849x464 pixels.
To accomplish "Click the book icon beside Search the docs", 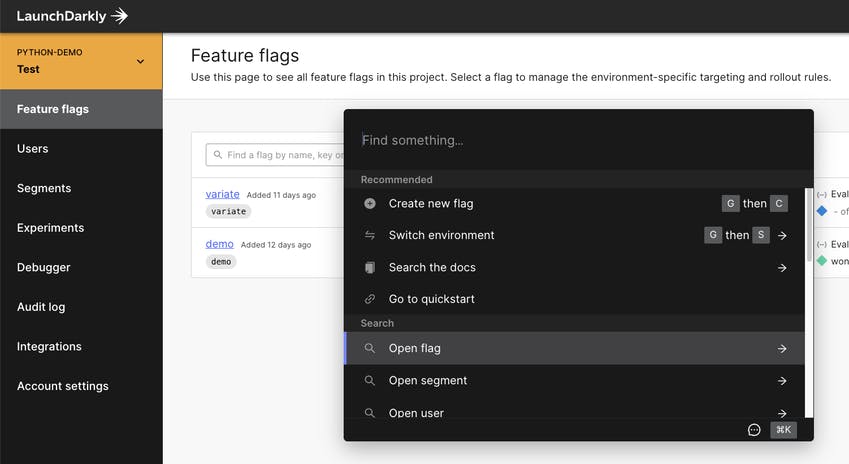I will [x=370, y=267].
